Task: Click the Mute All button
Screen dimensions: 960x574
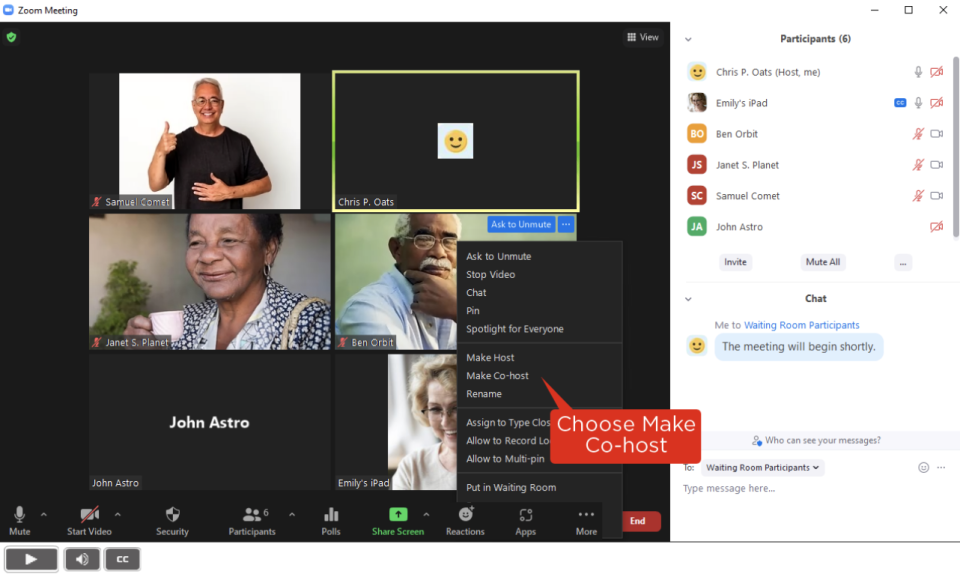Action: [823, 262]
